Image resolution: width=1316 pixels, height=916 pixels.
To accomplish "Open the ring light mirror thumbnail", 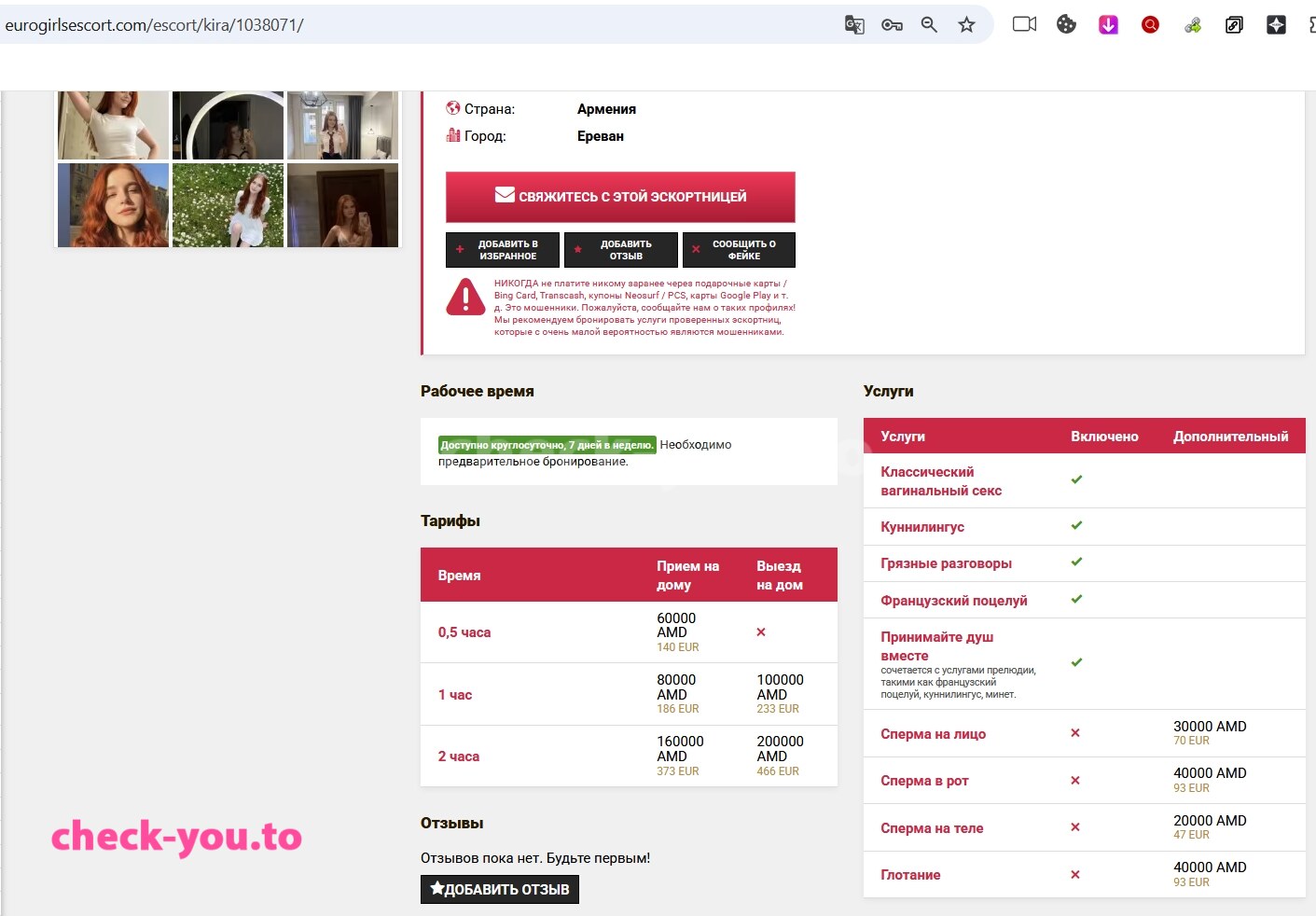I will tap(228, 125).
